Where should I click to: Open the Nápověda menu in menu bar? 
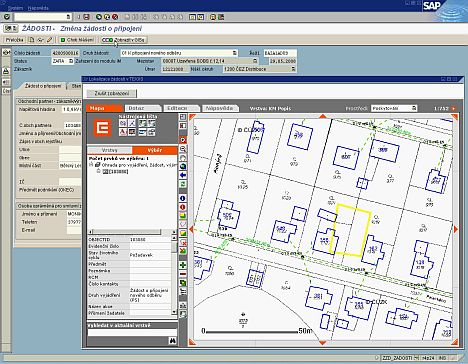(x=38, y=8)
